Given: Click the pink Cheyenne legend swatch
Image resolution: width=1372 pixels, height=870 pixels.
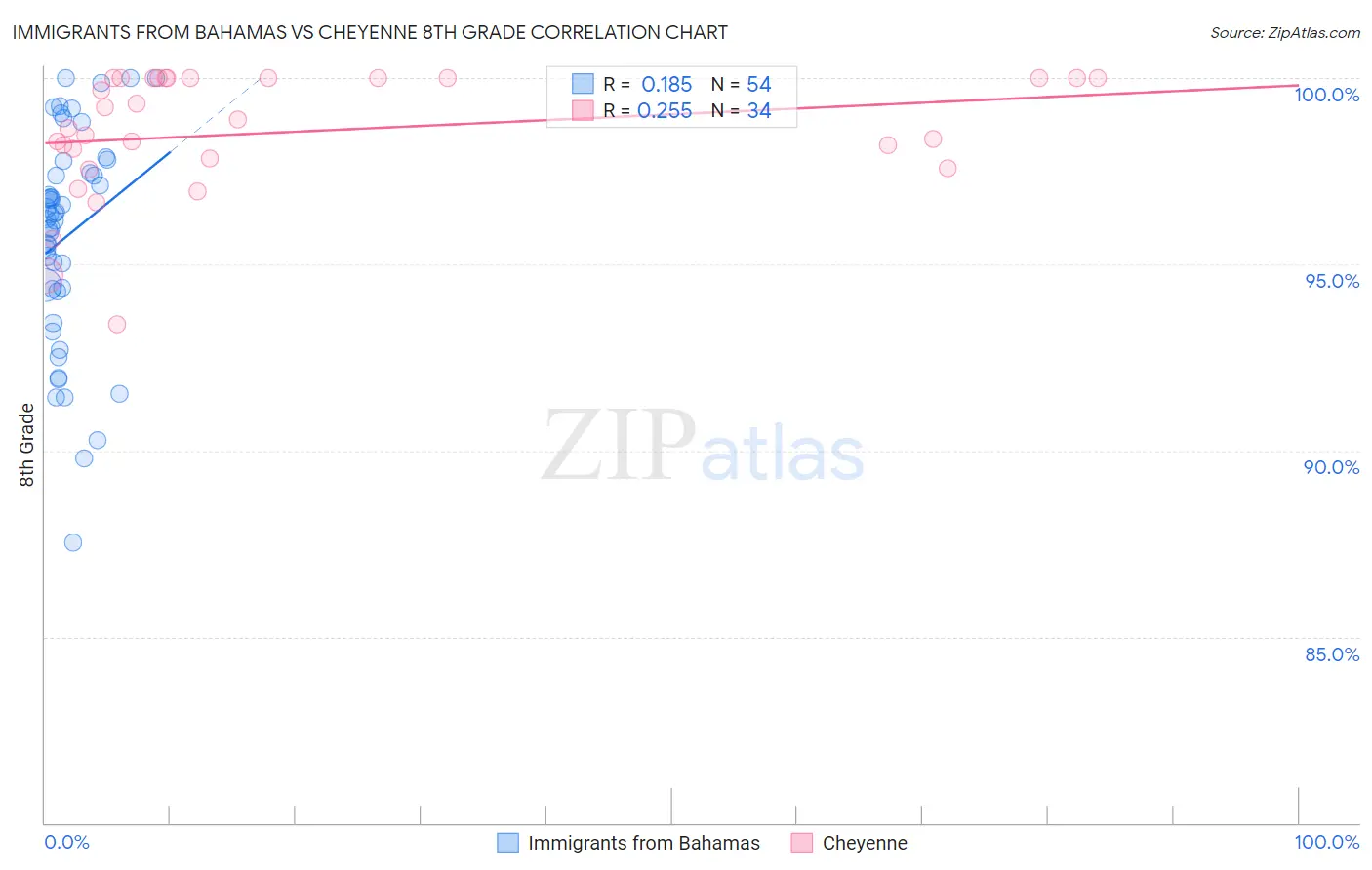Looking at the screenshot, I should click(802, 843).
